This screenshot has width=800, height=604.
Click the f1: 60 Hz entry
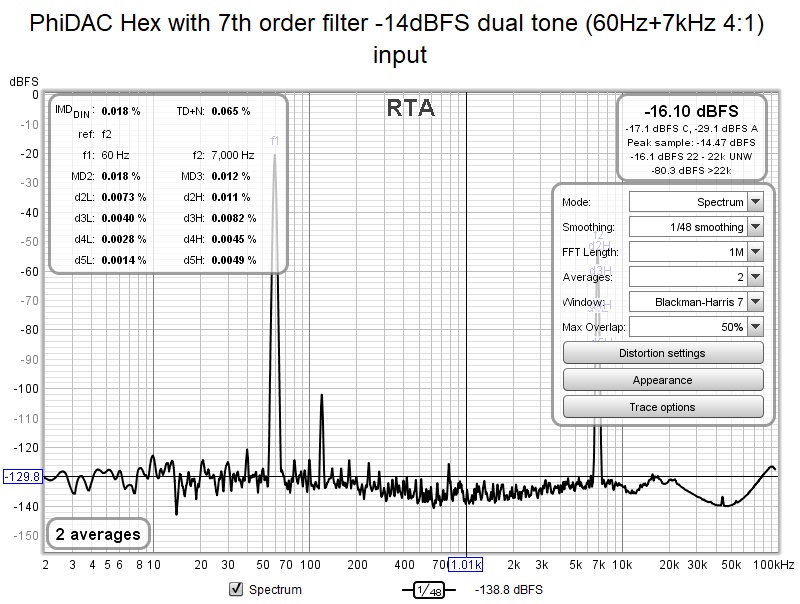pos(106,155)
